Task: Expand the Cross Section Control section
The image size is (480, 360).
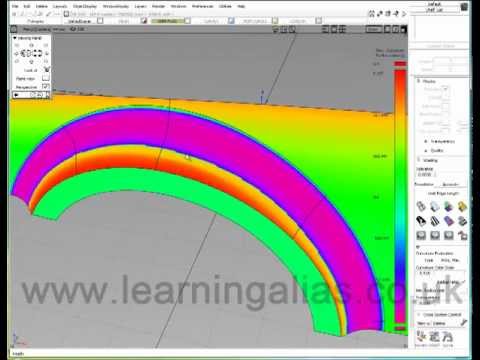Action: click(x=419, y=315)
